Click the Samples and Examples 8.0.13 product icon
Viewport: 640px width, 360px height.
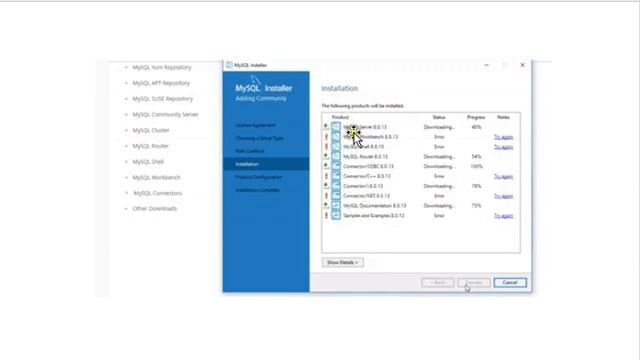pos(336,215)
